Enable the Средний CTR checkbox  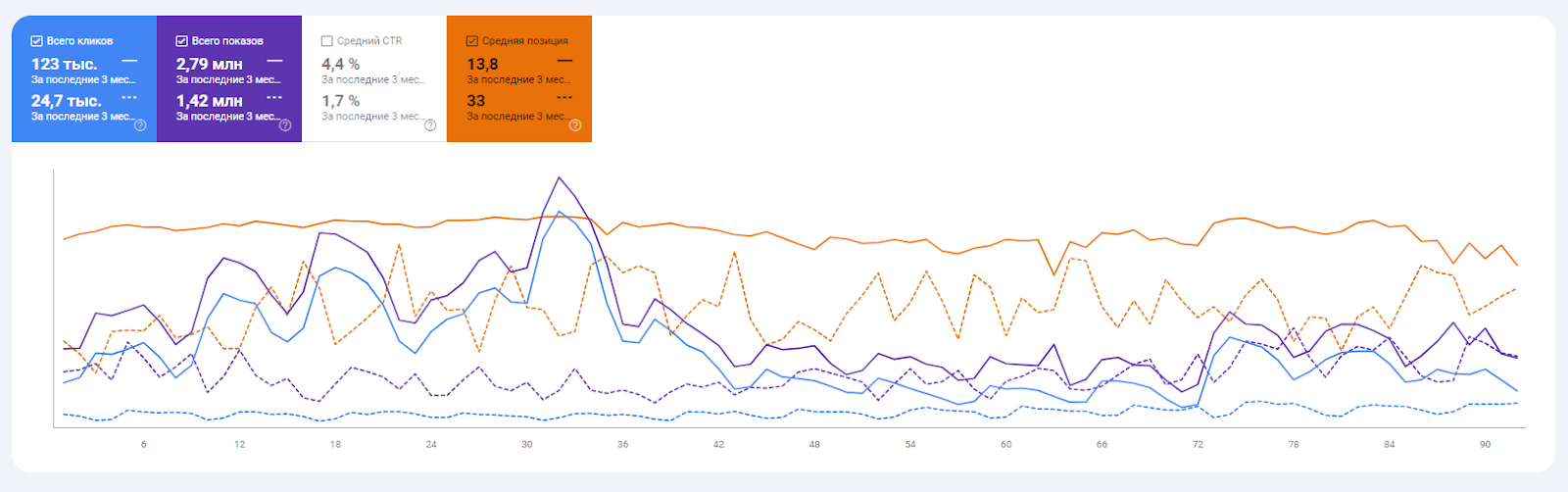point(327,41)
